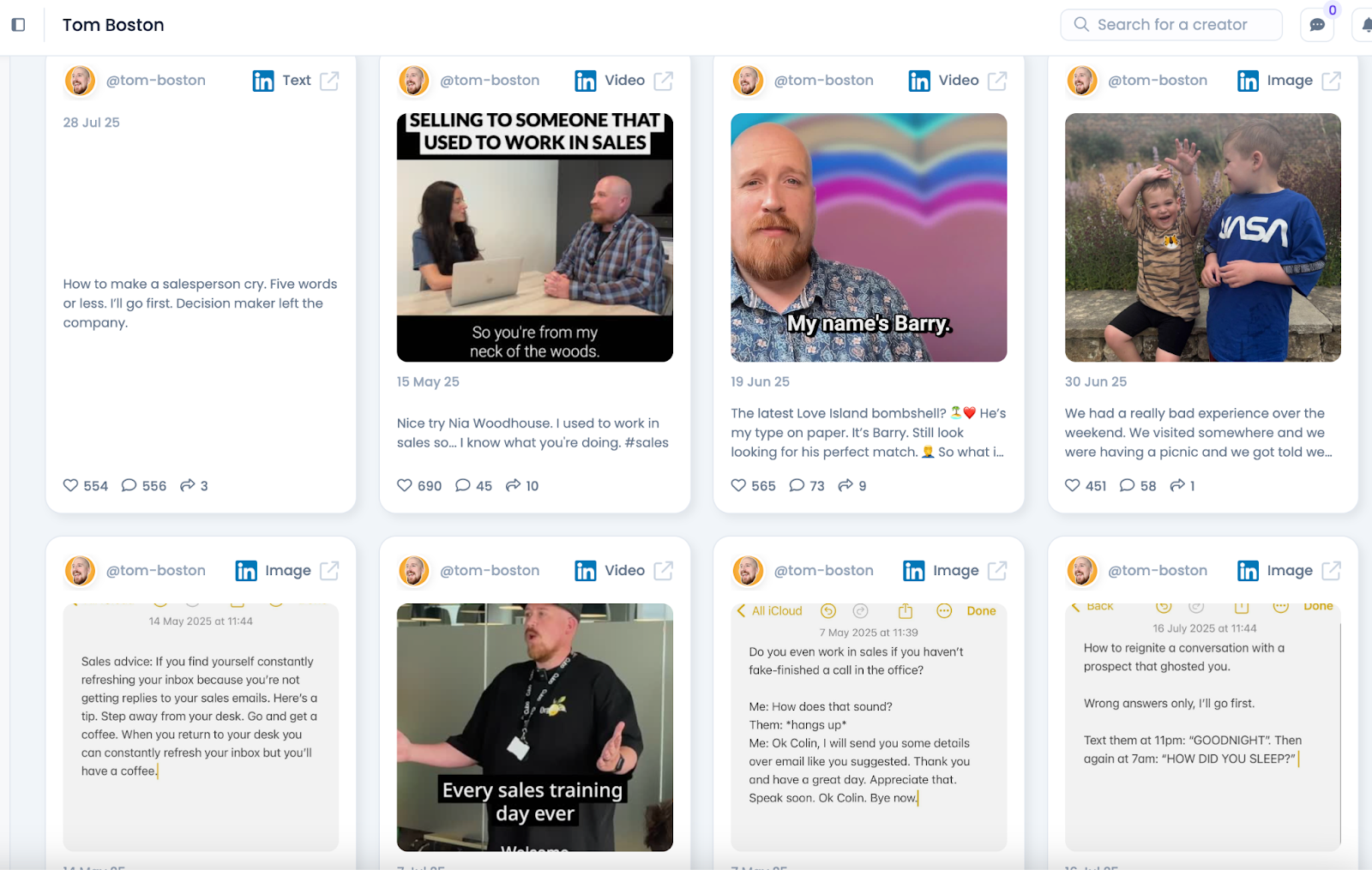This screenshot has height=870, width=1372.
Task: Click @tom-boston handle on first post
Action: 156,81
